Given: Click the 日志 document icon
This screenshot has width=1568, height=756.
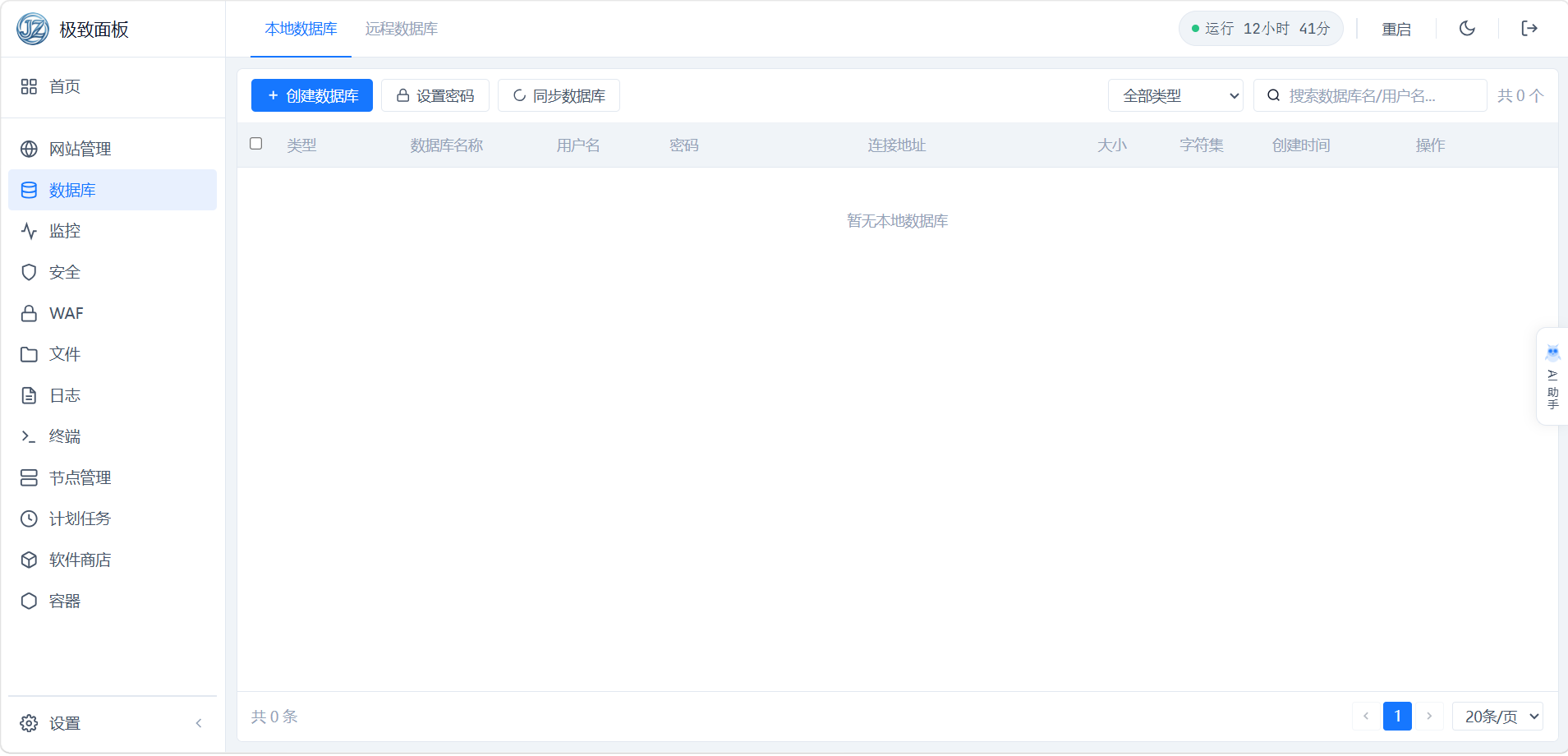Looking at the screenshot, I should tap(29, 395).
